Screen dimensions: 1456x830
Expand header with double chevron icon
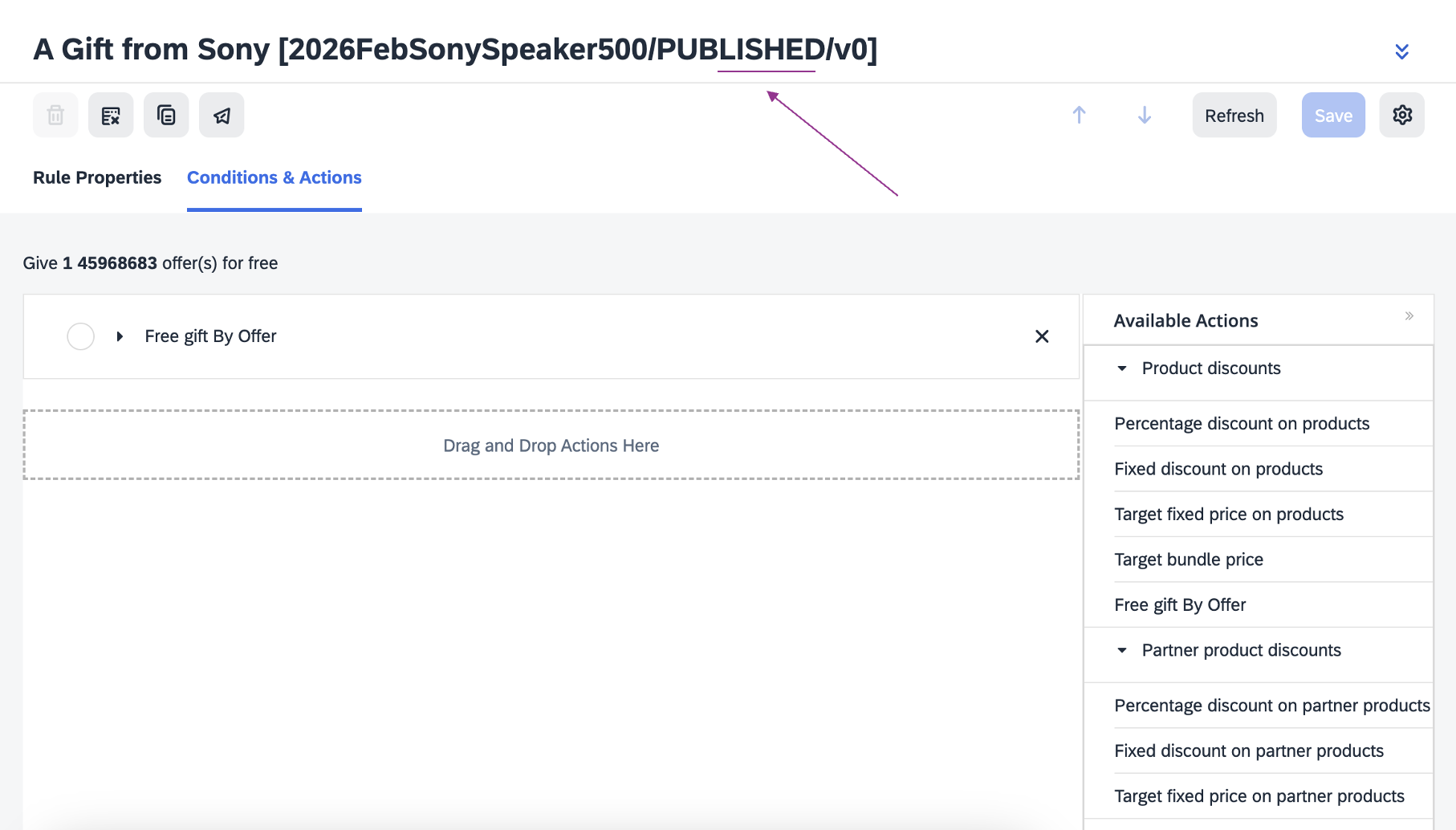(x=1401, y=51)
